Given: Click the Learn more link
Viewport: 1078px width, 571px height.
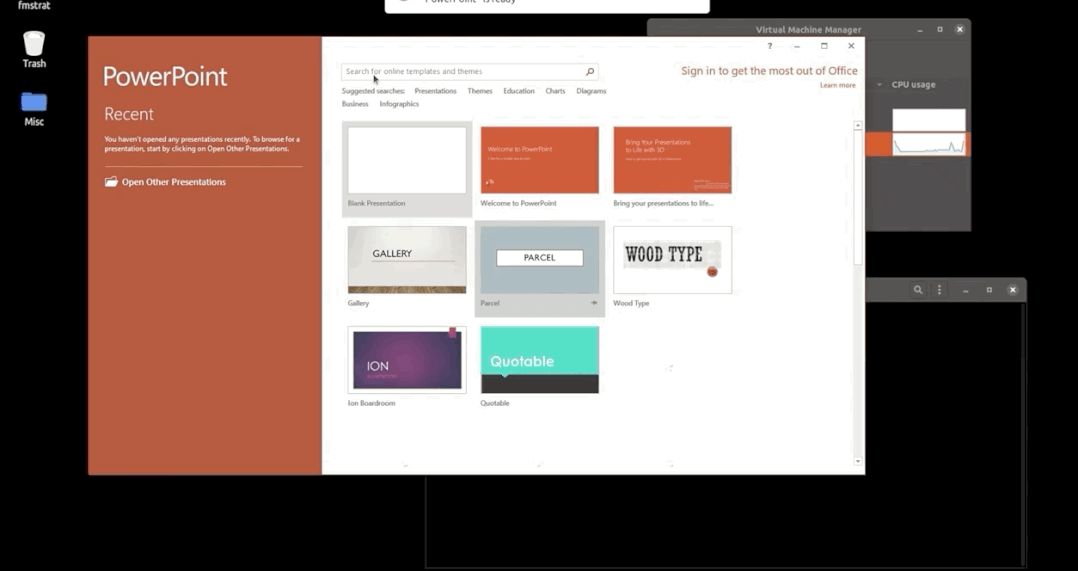Looking at the screenshot, I should pos(837,85).
